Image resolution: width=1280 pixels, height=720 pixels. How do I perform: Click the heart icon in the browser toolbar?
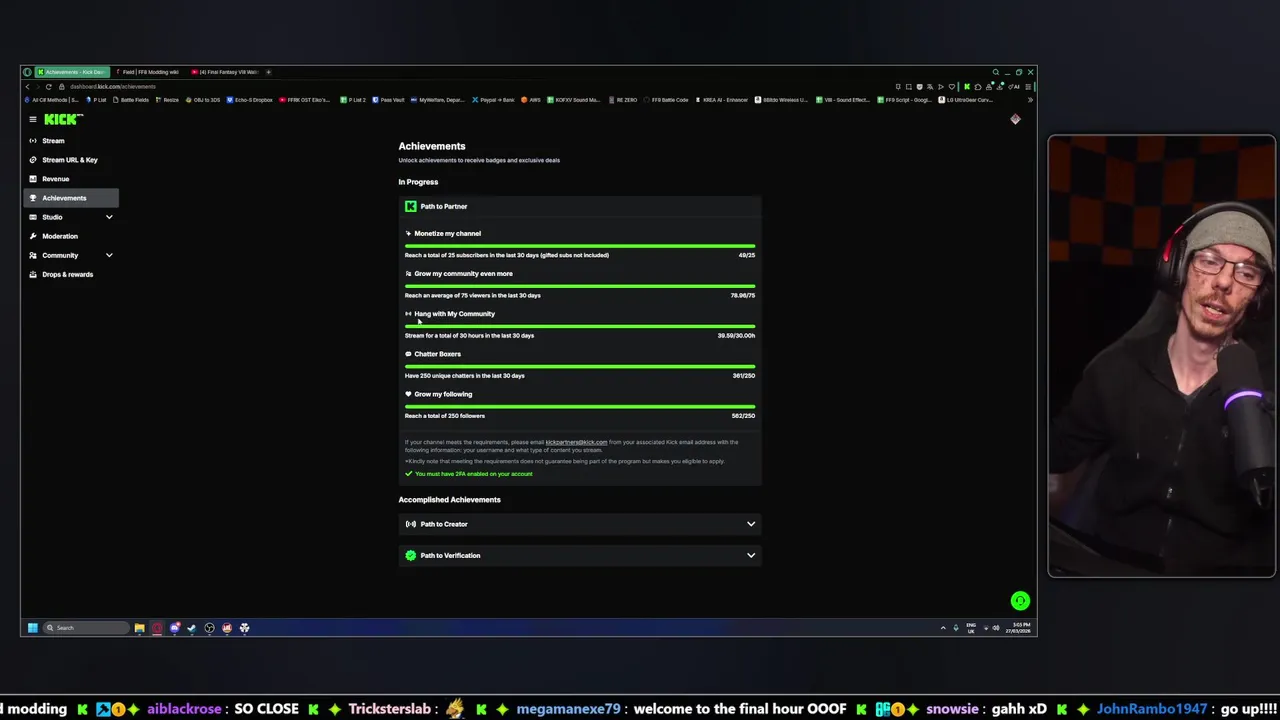coord(951,87)
